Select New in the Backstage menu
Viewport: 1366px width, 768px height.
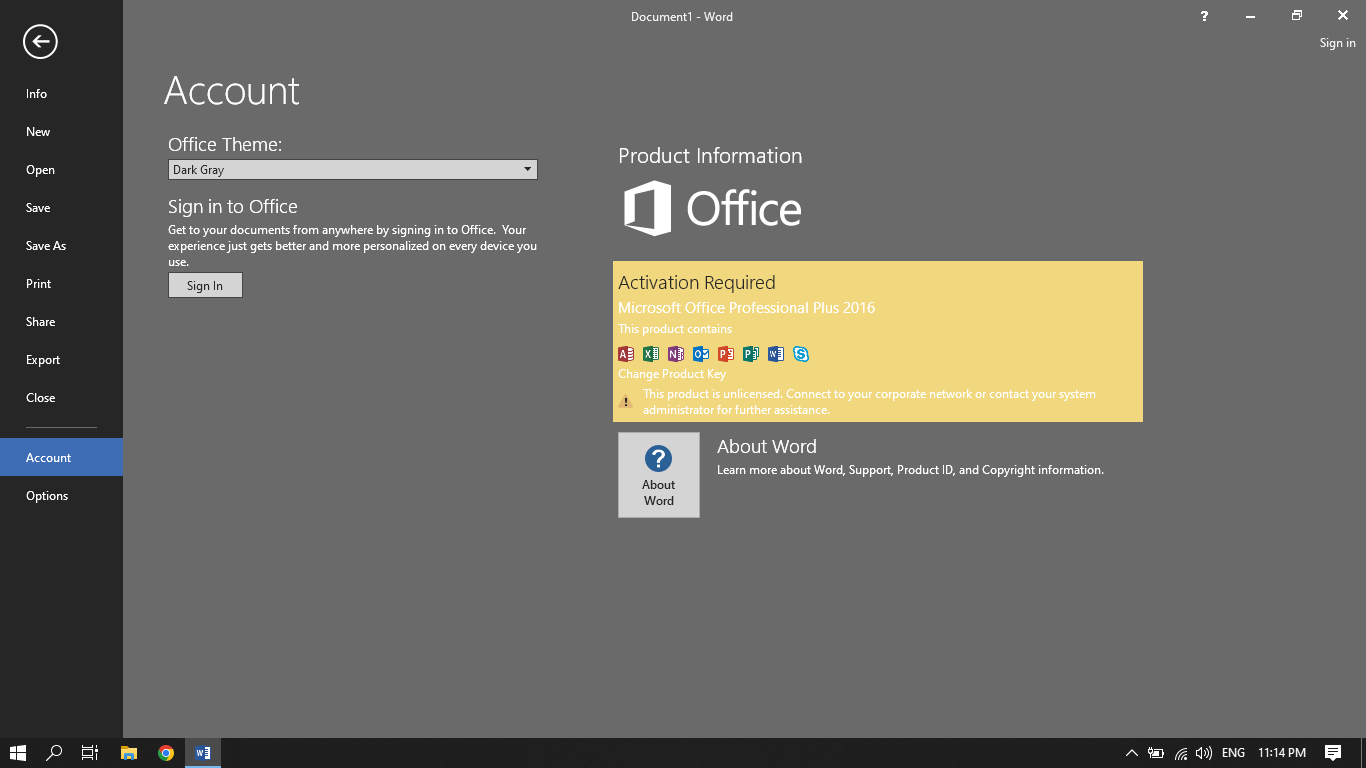[61, 132]
